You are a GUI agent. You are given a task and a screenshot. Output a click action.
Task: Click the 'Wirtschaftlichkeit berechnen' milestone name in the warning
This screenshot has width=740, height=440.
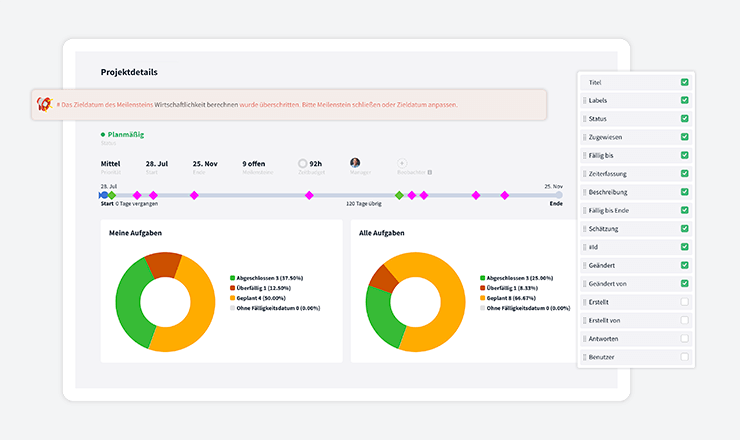pyautogui.click(x=196, y=105)
